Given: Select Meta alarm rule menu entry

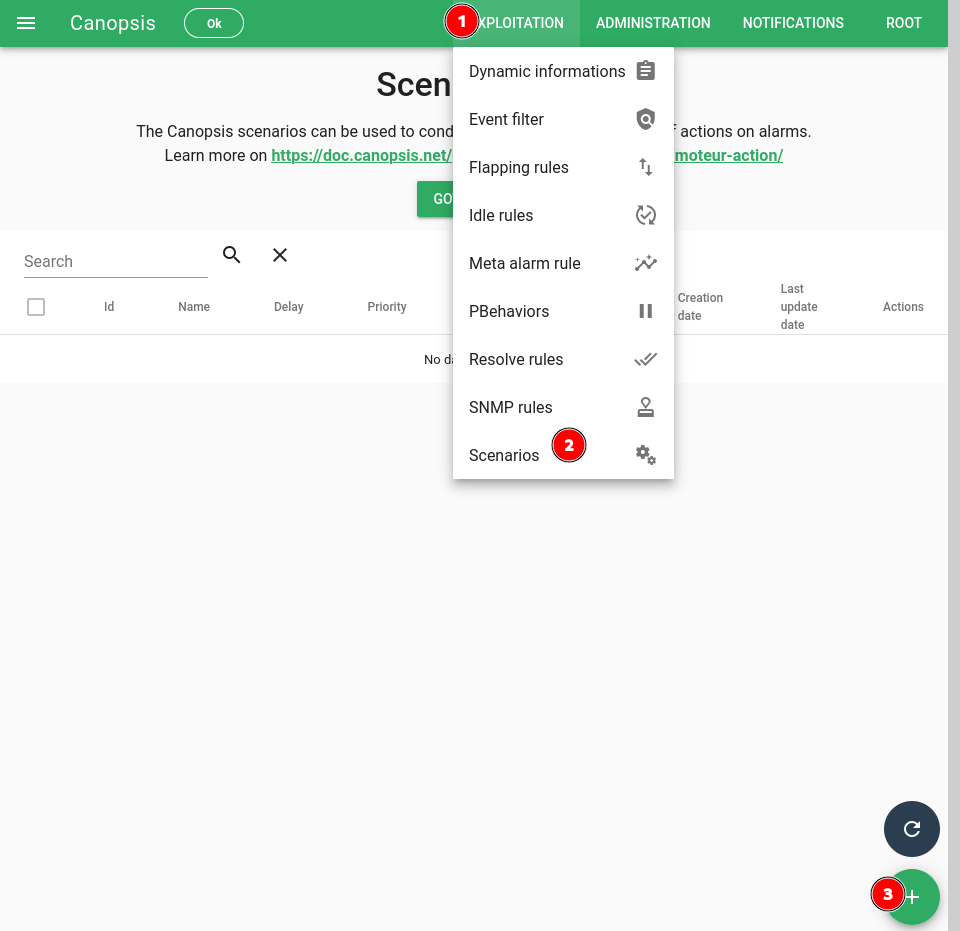Looking at the screenshot, I should [563, 263].
